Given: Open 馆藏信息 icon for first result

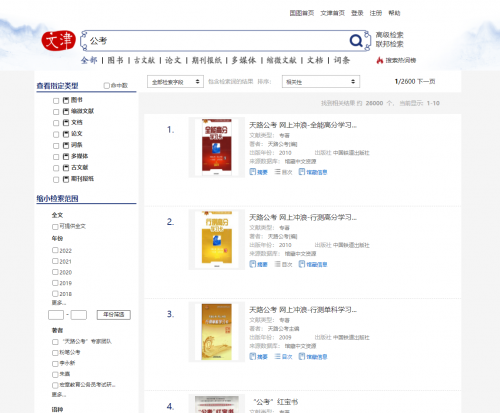Looking at the screenshot, I should [302, 172].
